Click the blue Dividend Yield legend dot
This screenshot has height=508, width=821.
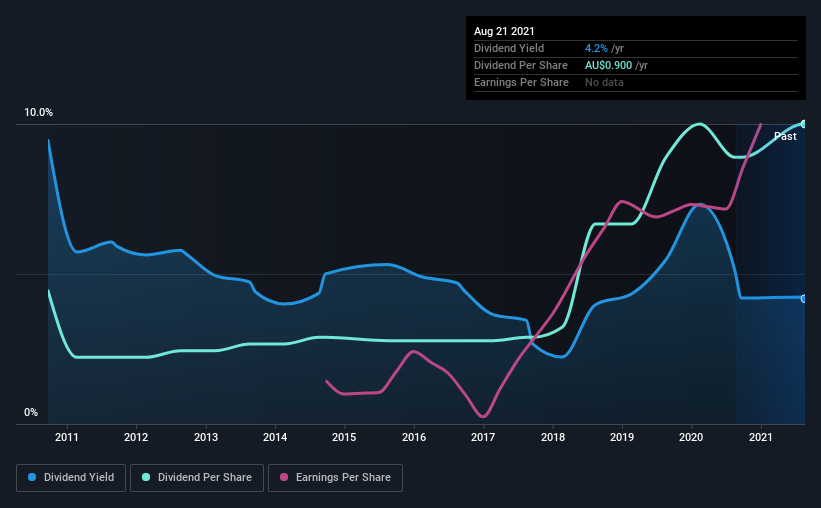pyautogui.click(x=32, y=477)
